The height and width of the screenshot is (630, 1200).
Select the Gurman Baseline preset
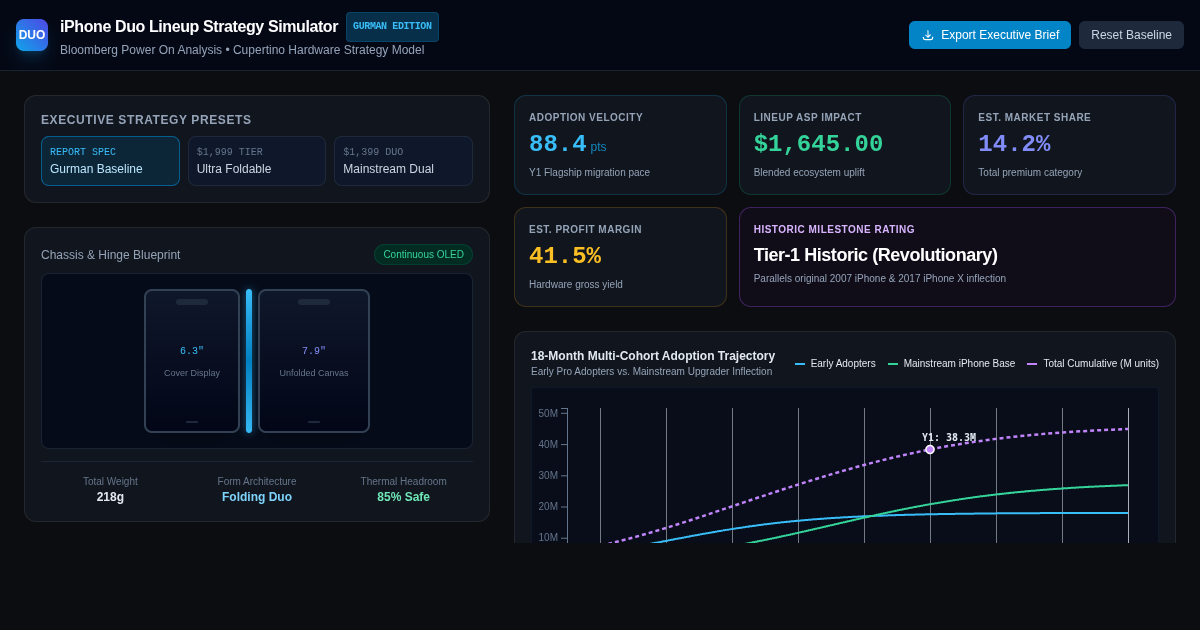[x=110, y=161]
